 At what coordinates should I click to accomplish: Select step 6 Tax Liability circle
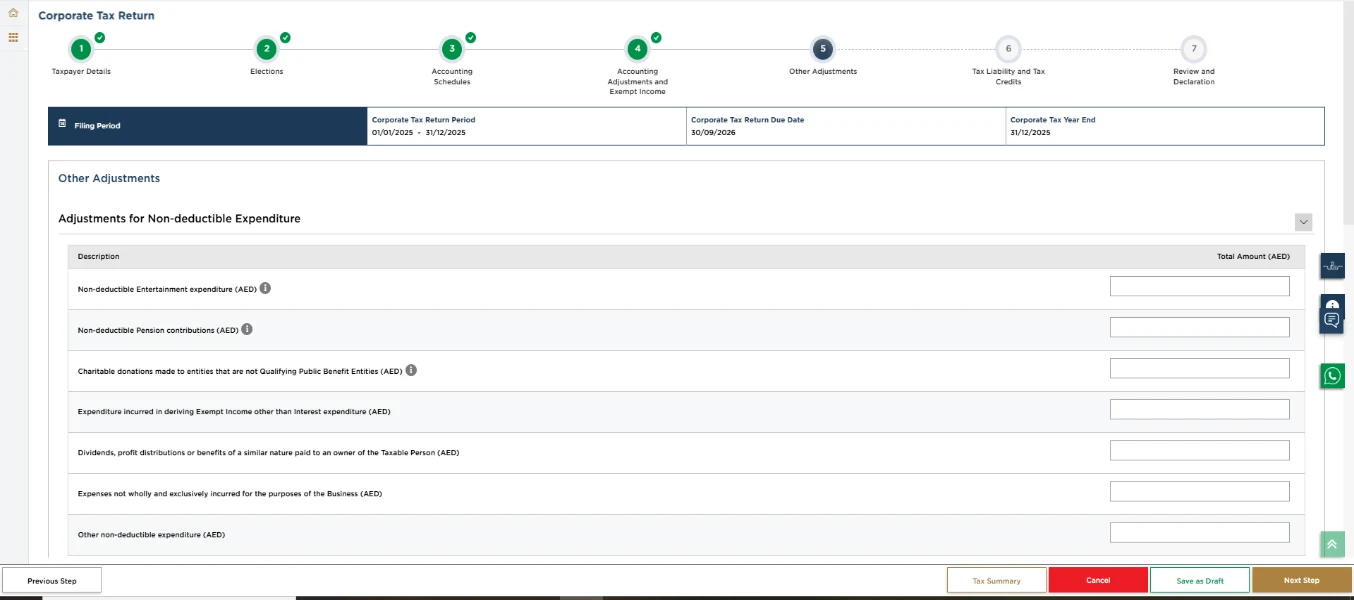click(1008, 49)
